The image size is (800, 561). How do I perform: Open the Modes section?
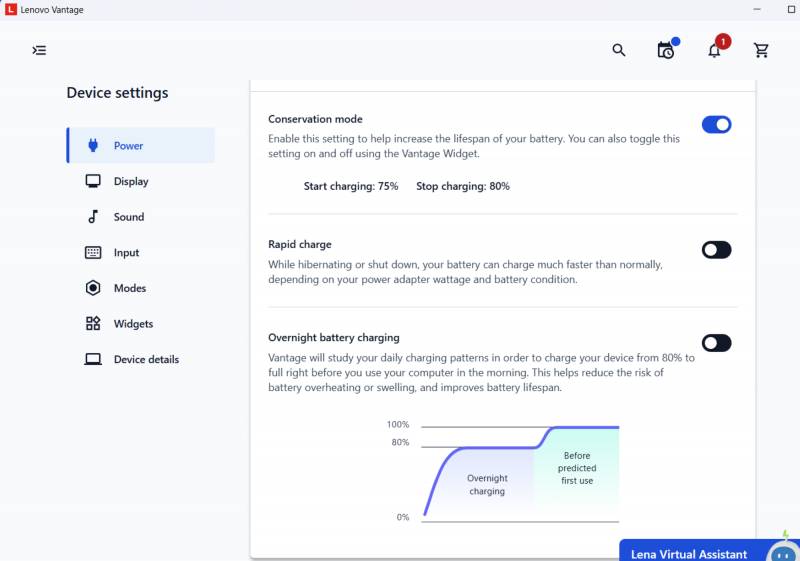tap(141, 288)
